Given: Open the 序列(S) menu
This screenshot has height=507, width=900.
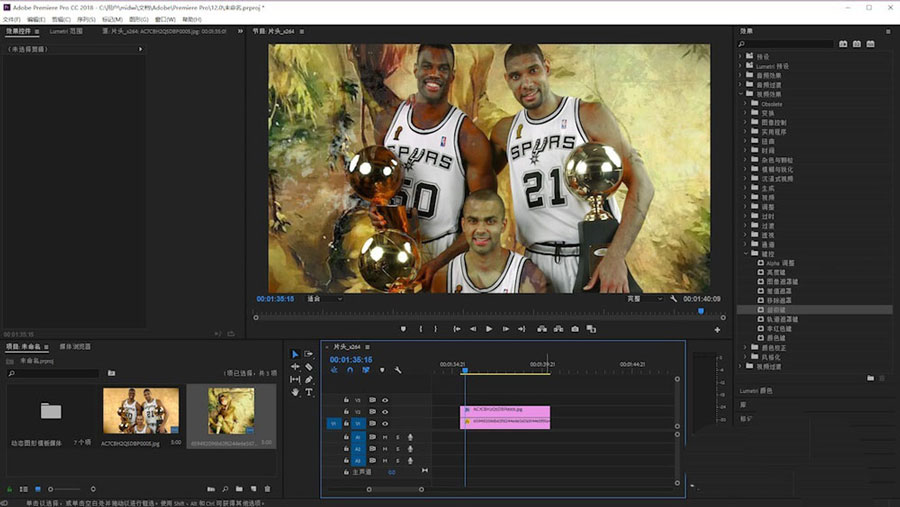Looking at the screenshot, I should click(x=86, y=19).
